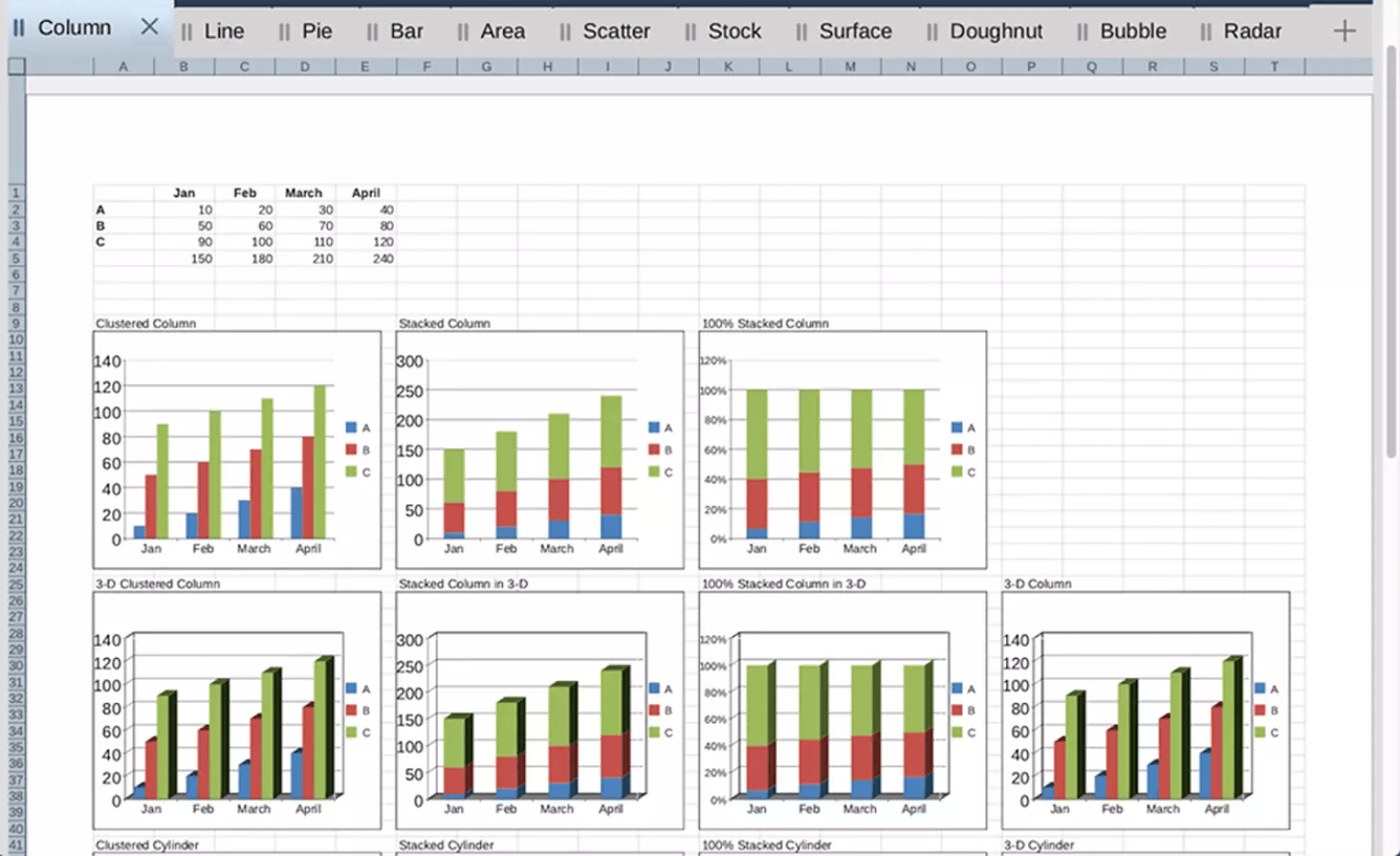Click red legend swatch B in 100% Stacked Column
Screen dimensions: 1400x856
[x=957, y=450]
